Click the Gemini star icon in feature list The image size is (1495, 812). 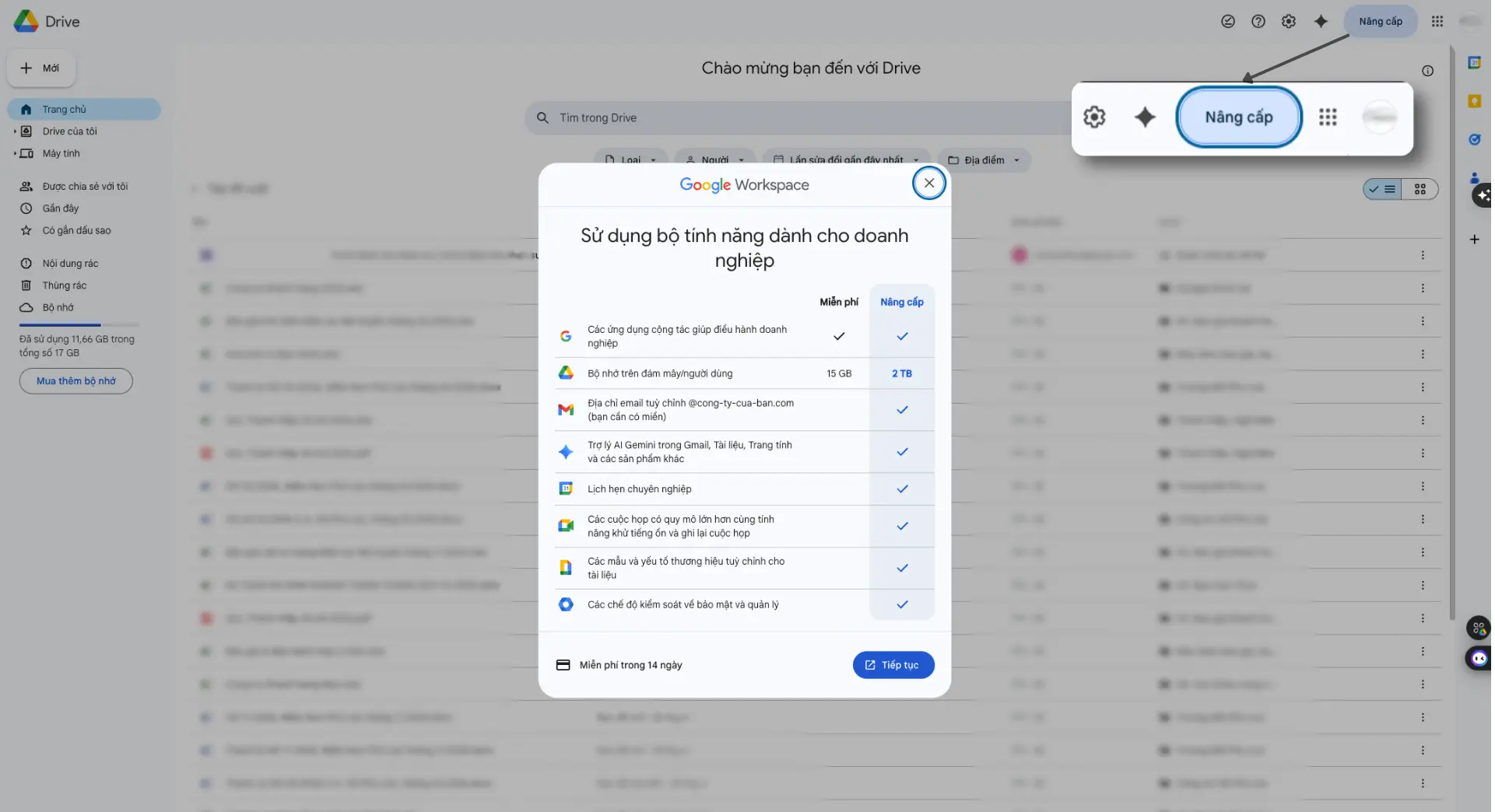[567, 453]
